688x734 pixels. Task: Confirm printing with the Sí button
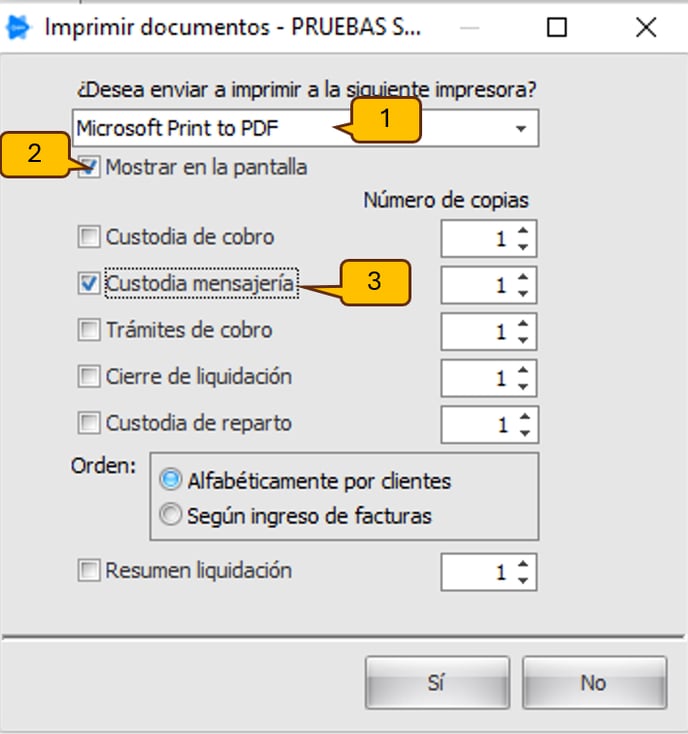coord(437,683)
